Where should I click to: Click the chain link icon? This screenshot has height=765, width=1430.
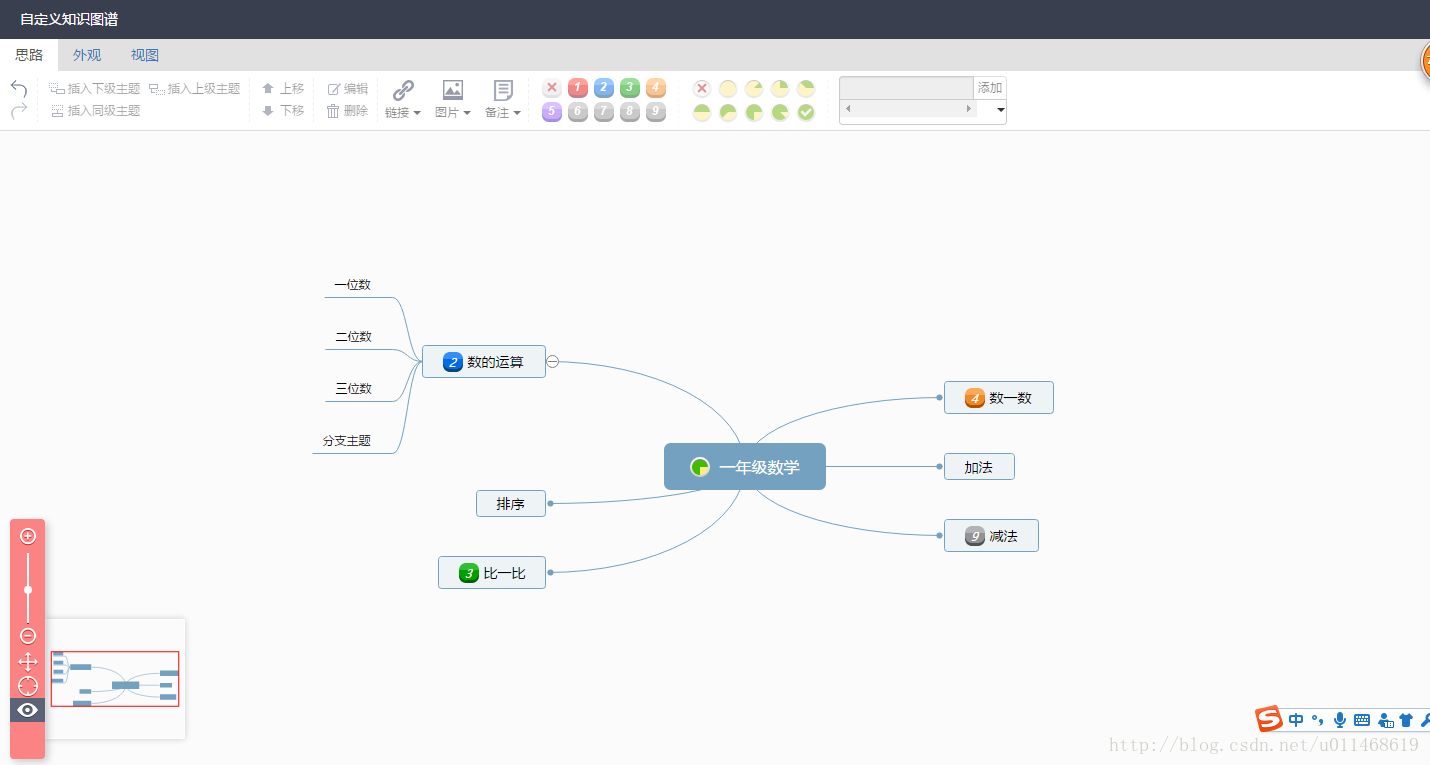[403, 90]
